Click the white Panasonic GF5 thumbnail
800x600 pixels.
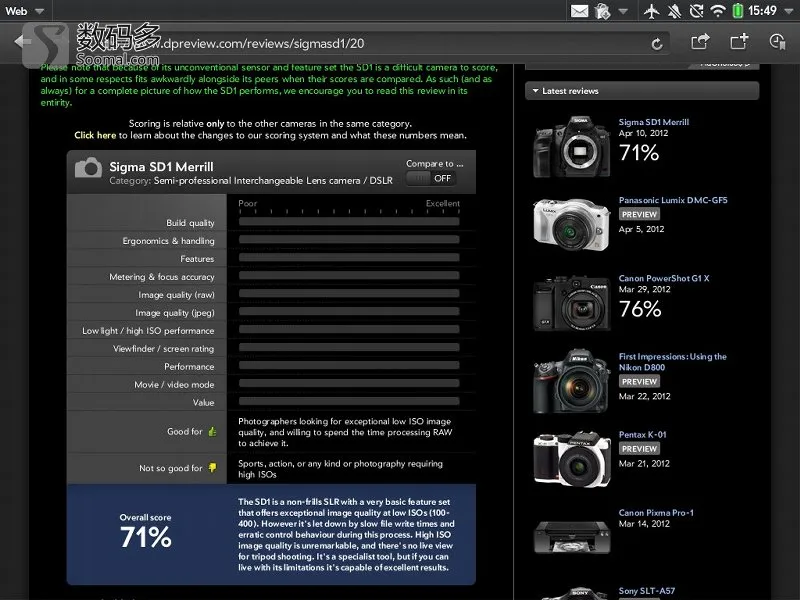(571, 225)
